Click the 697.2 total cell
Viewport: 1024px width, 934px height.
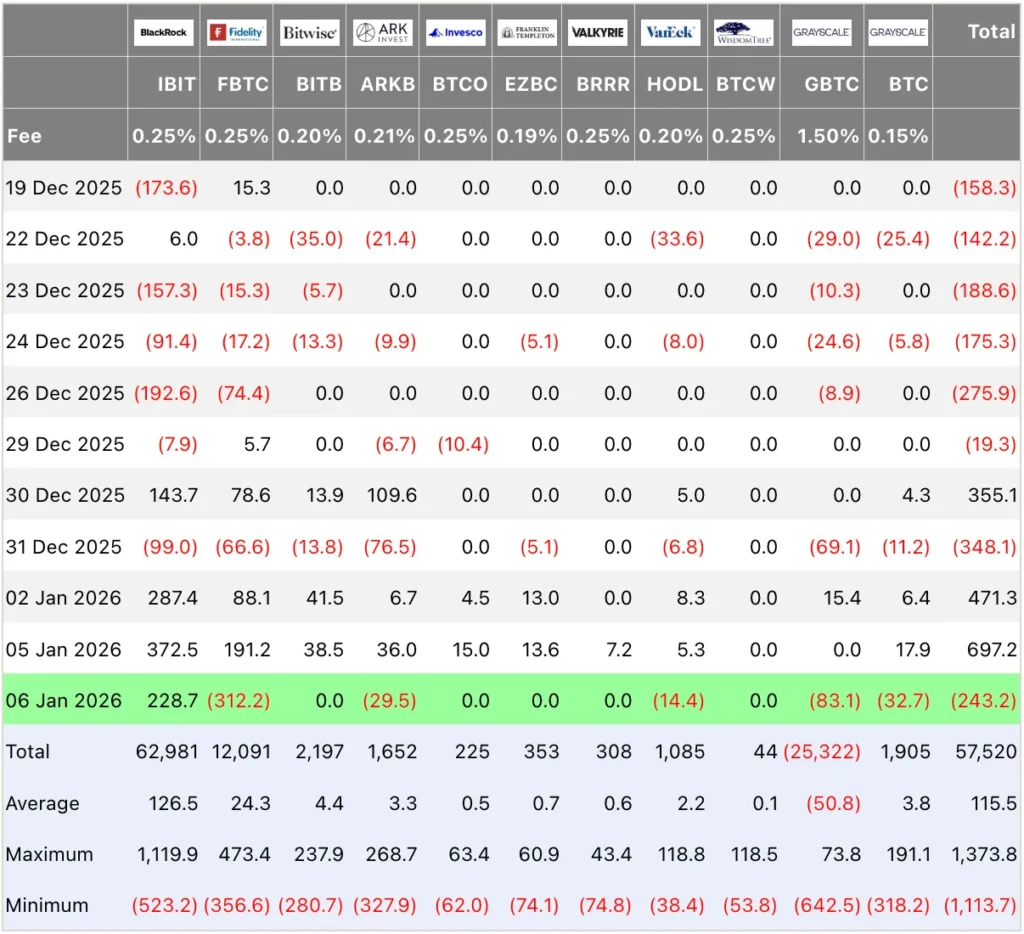click(x=993, y=650)
